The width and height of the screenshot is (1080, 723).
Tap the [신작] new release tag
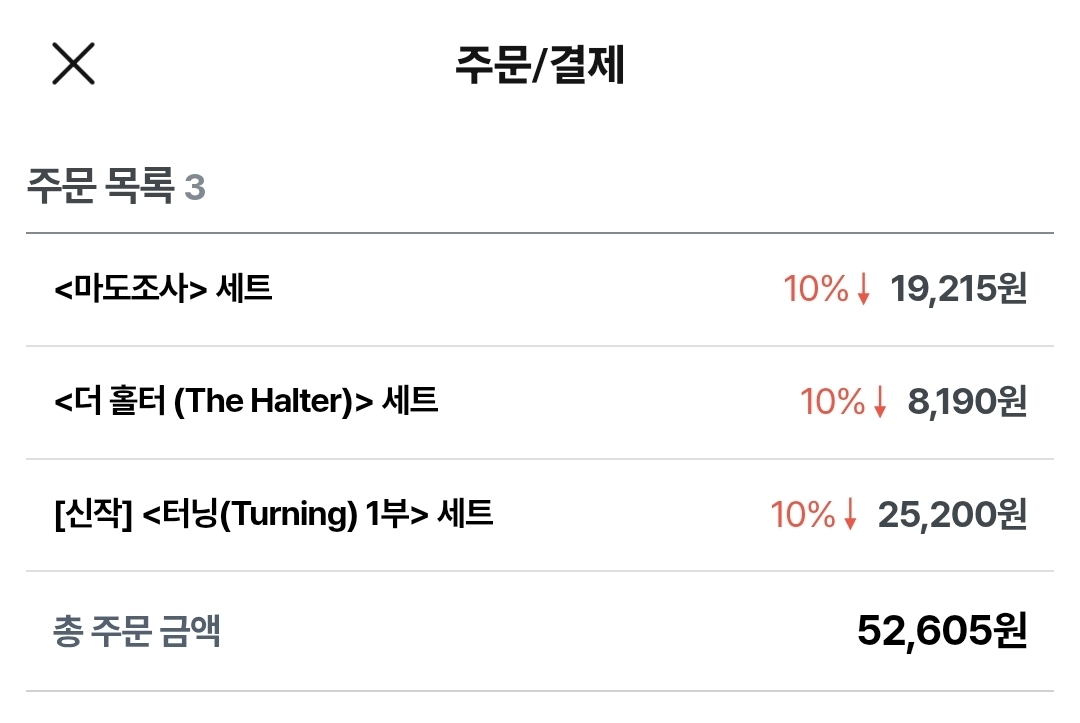point(93,515)
